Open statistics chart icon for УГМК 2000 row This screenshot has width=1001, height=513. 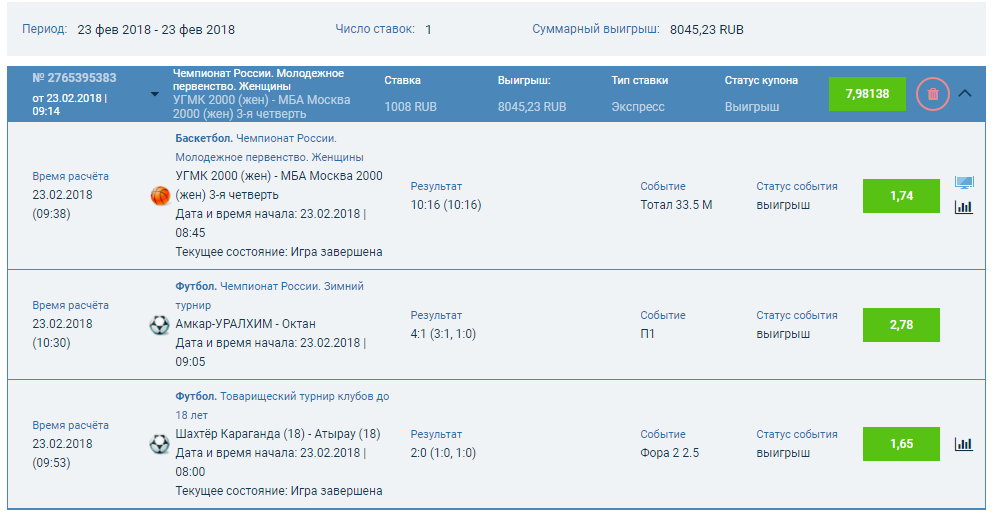click(964, 207)
